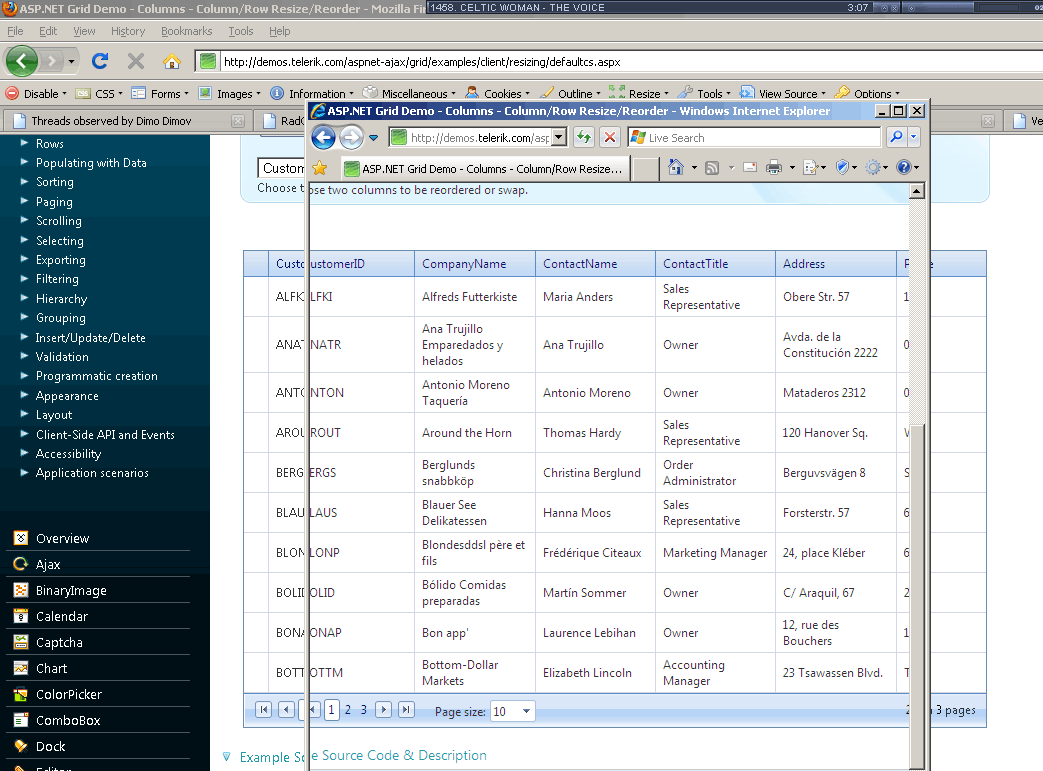Viewport: 1043px width, 771px height.
Task: Click the Marketing Manager cell
Action: tap(715, 553)
